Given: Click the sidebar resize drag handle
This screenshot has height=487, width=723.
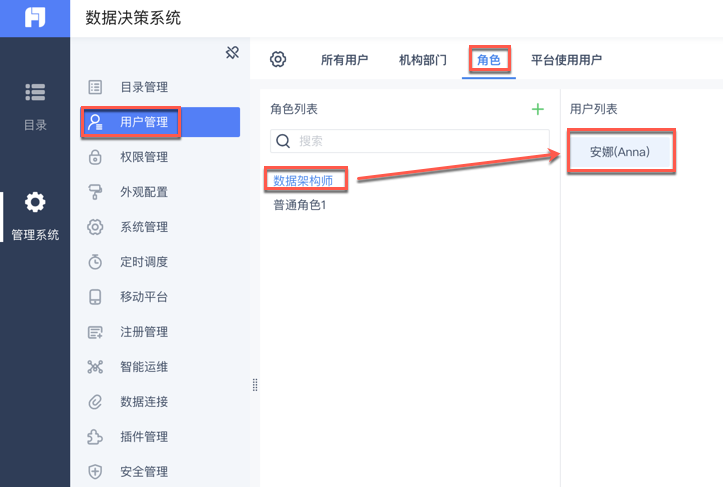Looking at the screenshot, I should (x=255, y=385).
